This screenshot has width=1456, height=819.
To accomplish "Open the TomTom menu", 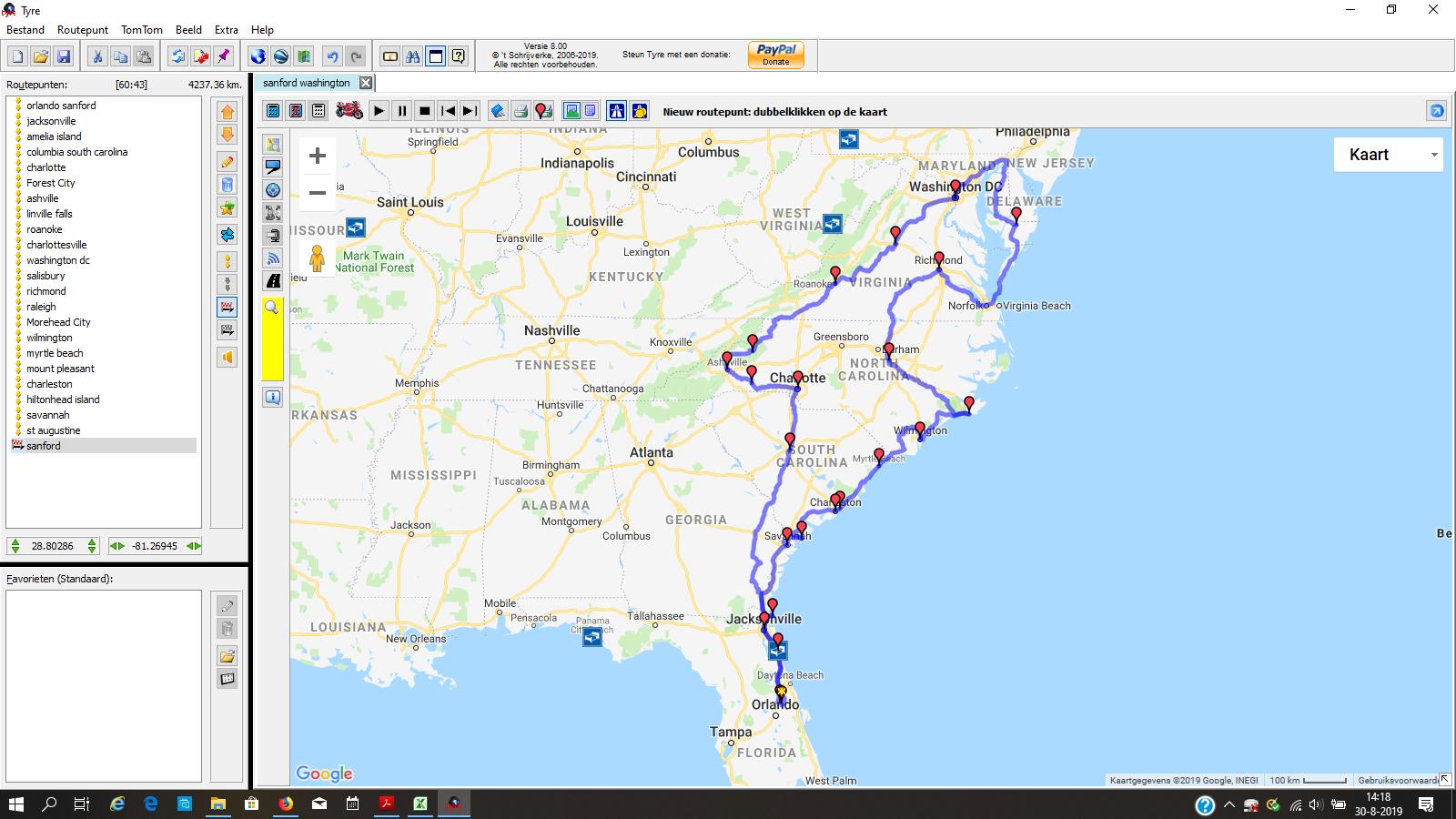I will point(142,30).
